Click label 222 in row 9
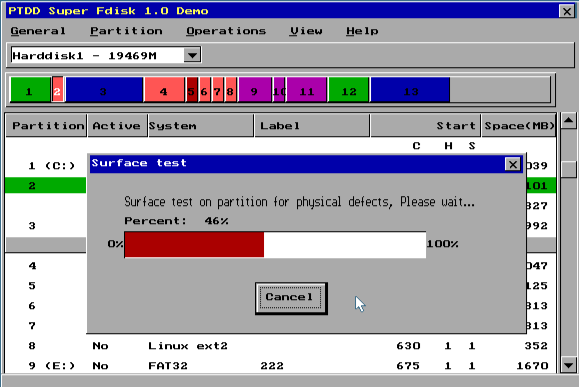Viewport: 579px width, 387px height. coord(272,366)
